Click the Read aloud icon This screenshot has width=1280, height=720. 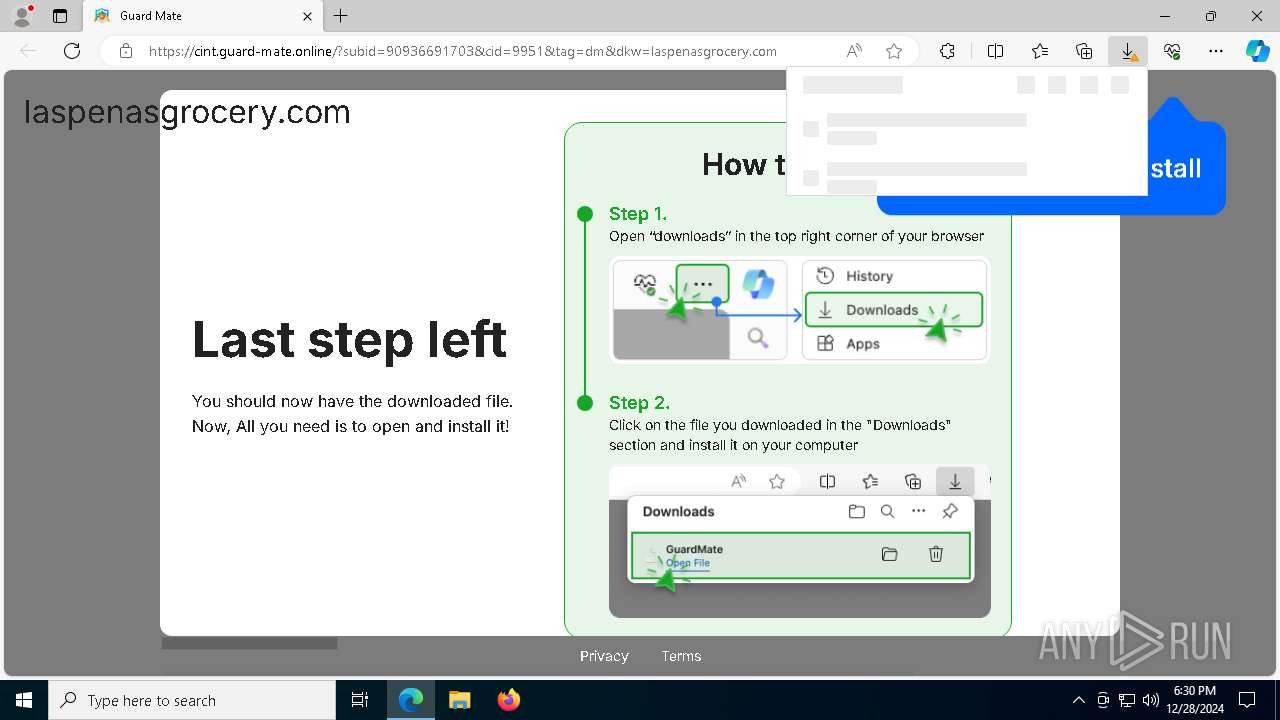(854, 51)
